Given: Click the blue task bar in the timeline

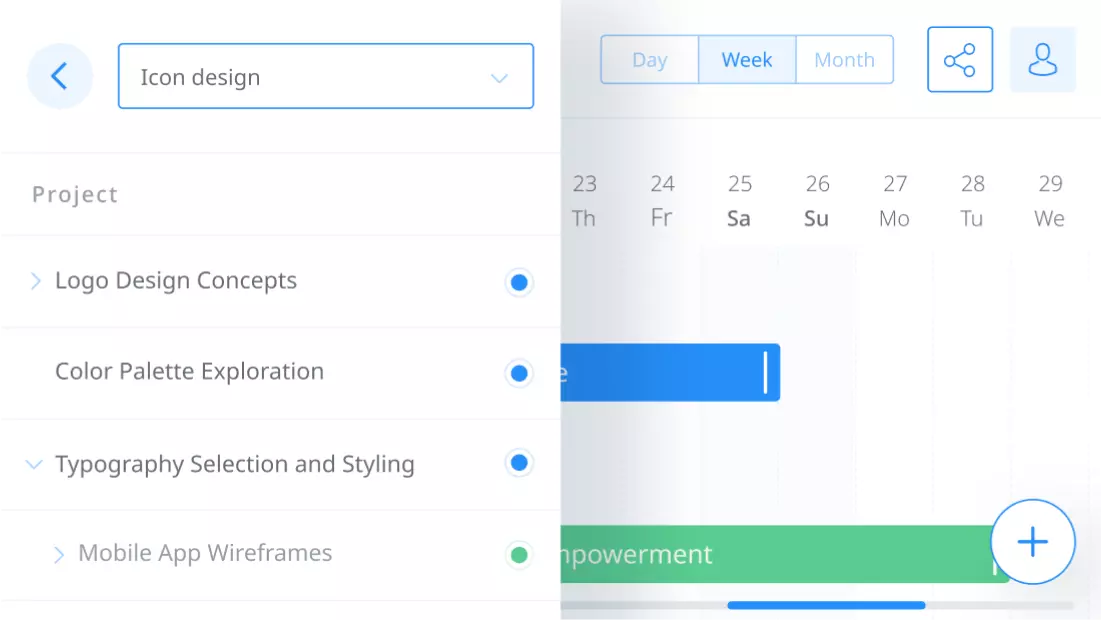Looking at the screenshot, I should pos(670,373).
